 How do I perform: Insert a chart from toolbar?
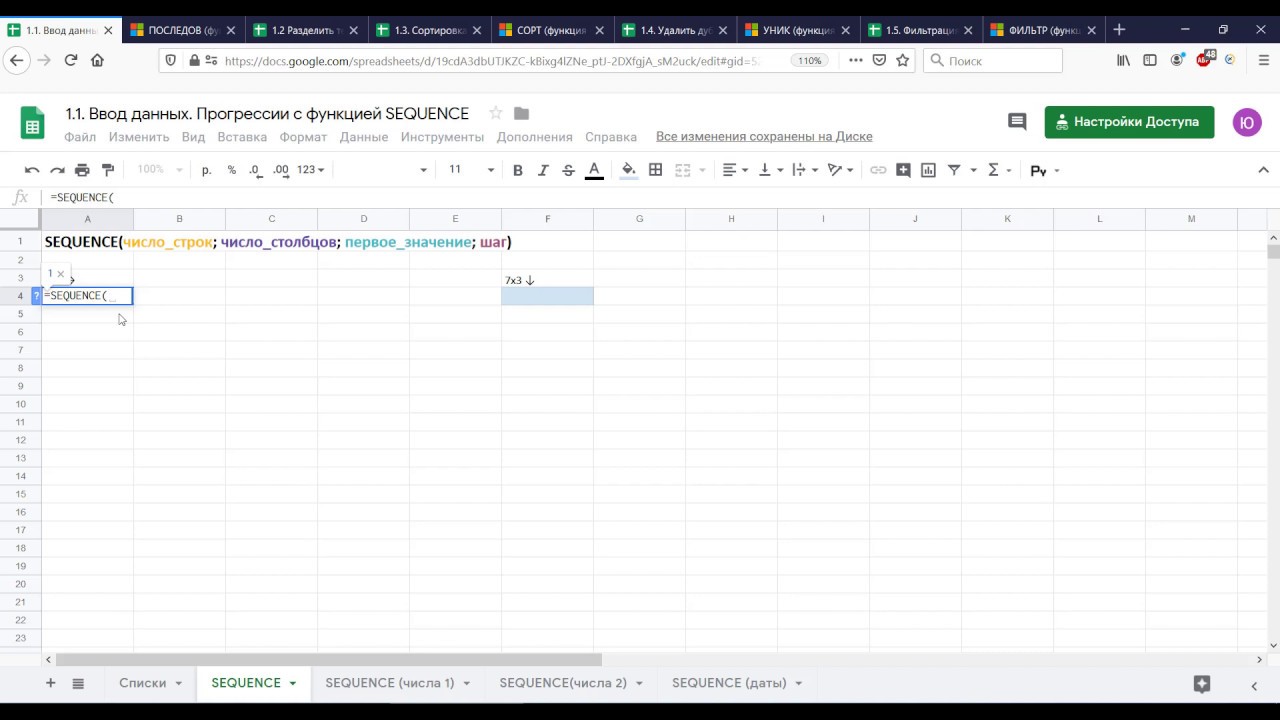tap(928, 170)
